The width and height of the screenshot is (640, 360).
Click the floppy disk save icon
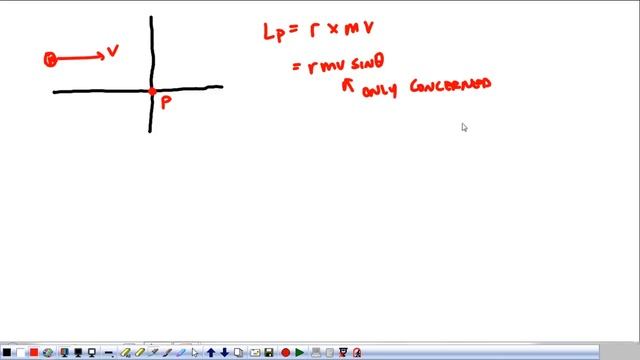point(269,352)
